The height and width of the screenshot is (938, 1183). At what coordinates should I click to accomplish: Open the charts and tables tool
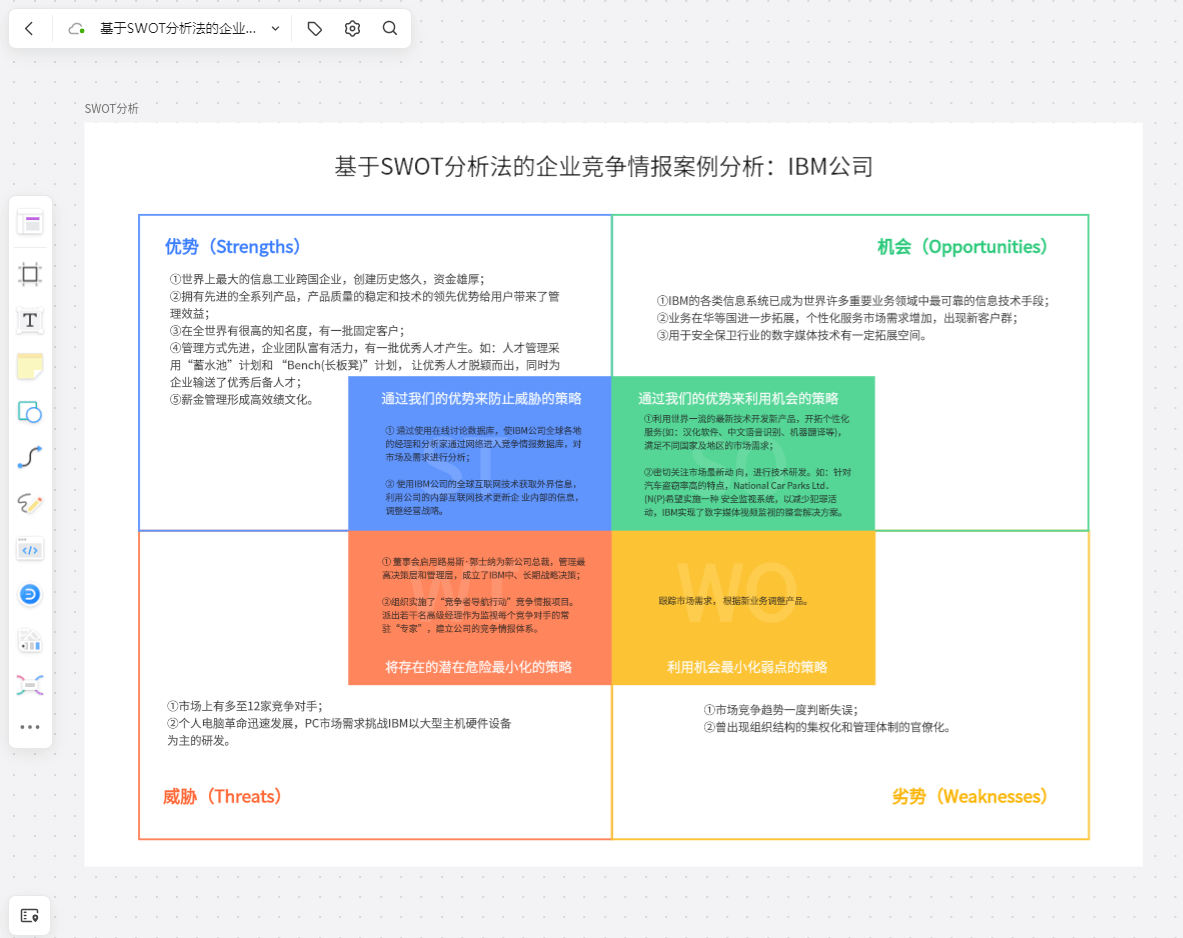[30, 641]
